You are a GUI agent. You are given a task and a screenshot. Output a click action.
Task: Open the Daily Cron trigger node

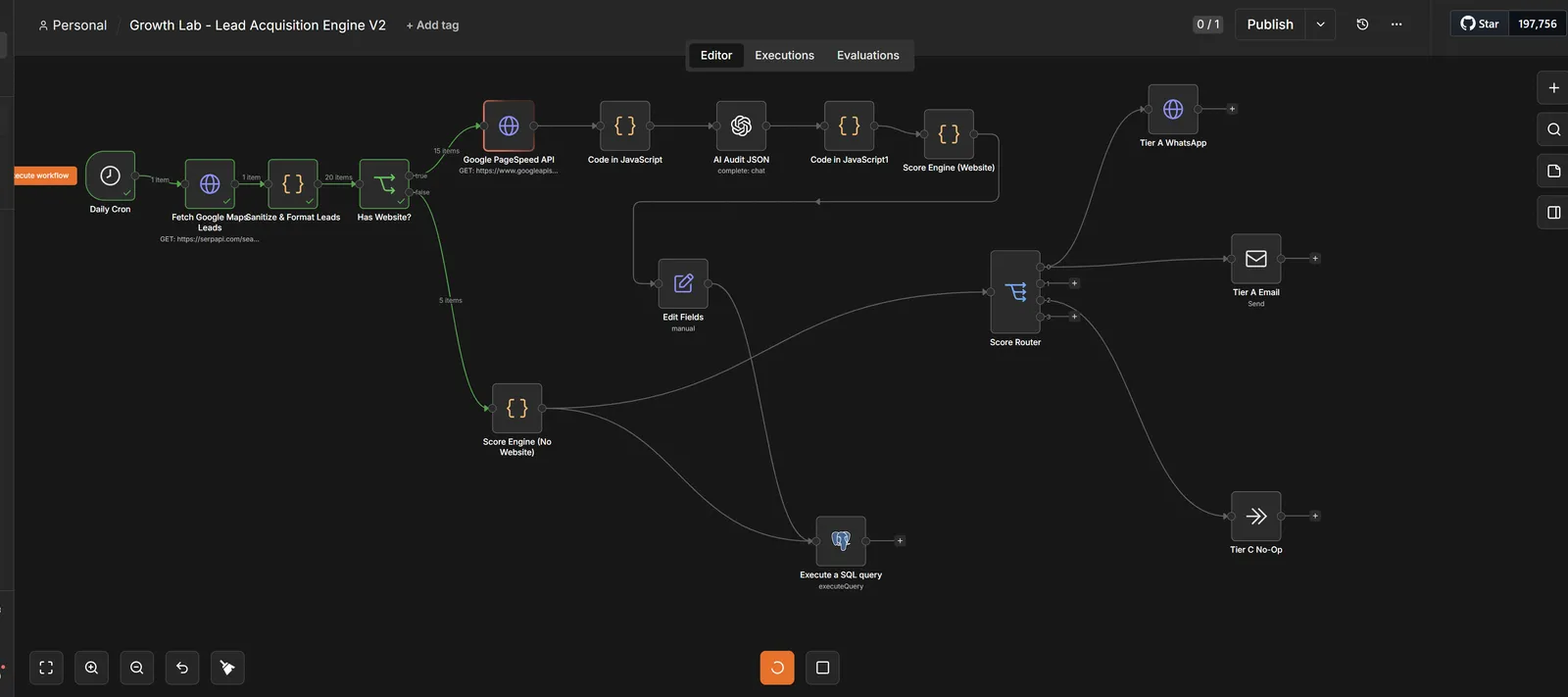point(111,175)
